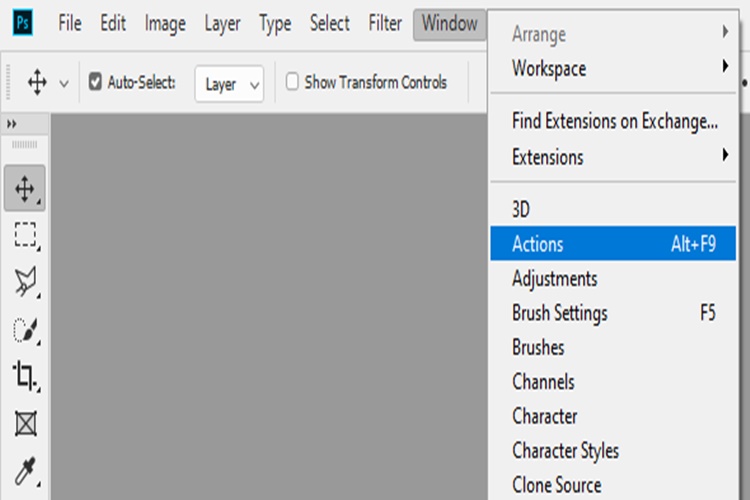
Task: Open Brush Settings panel
Action: [x=613, y=313]
